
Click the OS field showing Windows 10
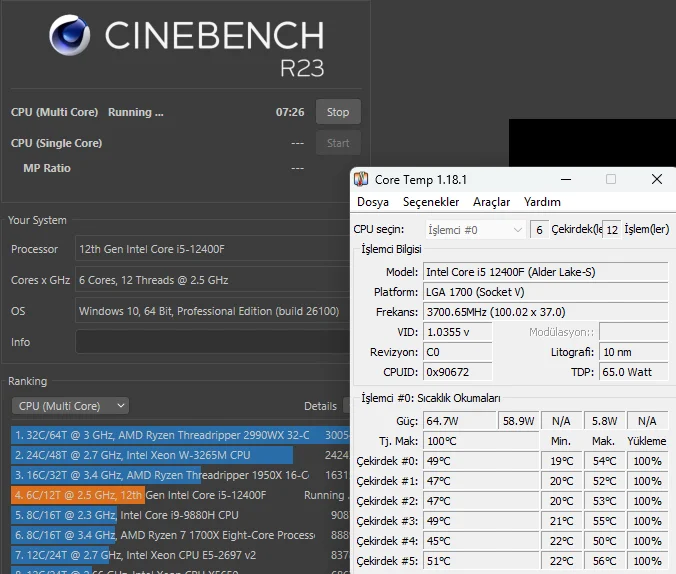click(x=213, y=311)
